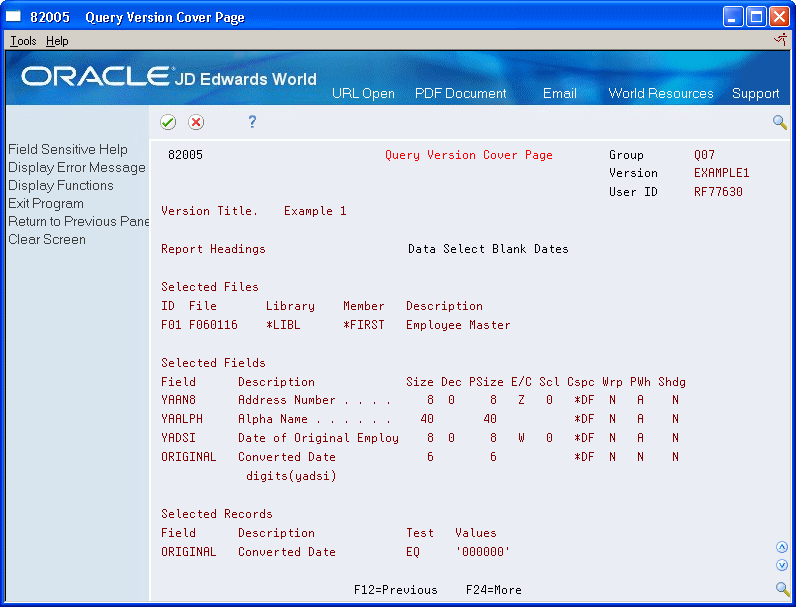
Task: Select Clear Screen option
Action: [x=47, y=240]
